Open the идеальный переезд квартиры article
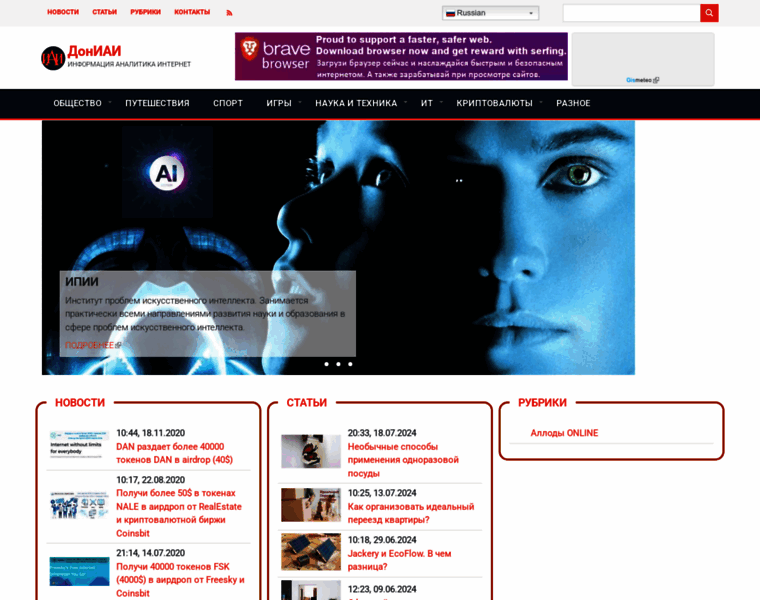 (x=411, y=513)
